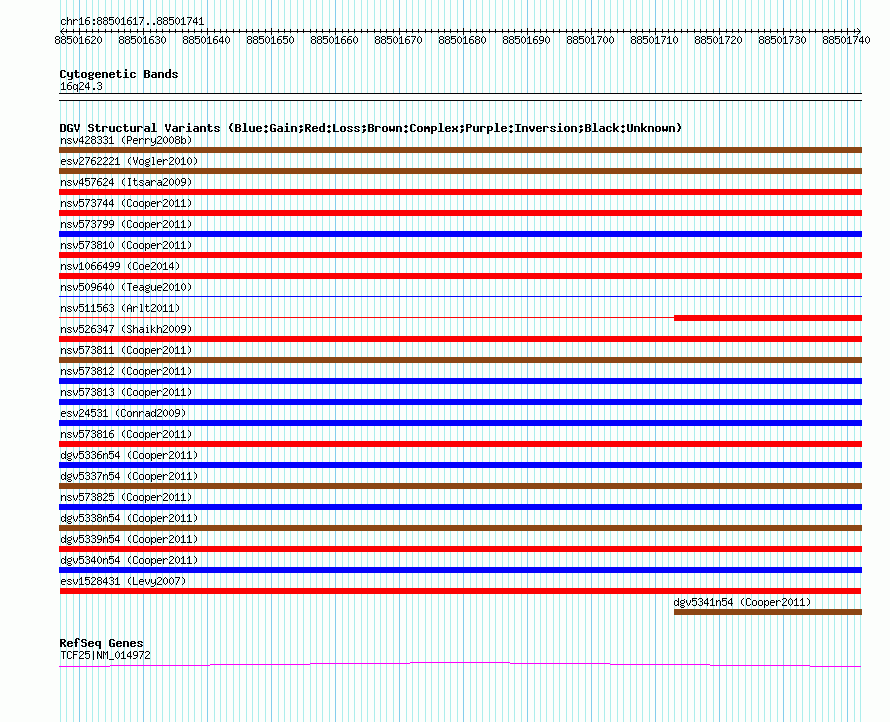
Task: Click the DGV Structural Variants track title
Action: (371, 128)
